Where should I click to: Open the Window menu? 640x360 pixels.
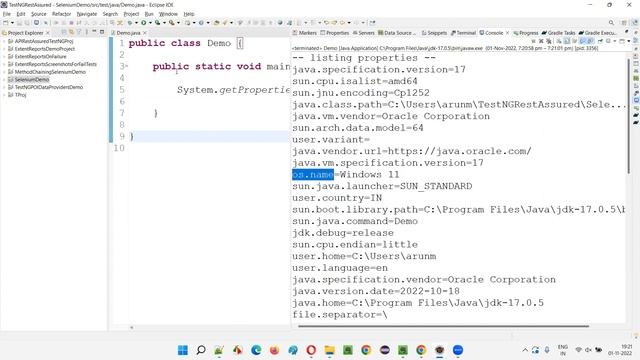coord(168,14)
